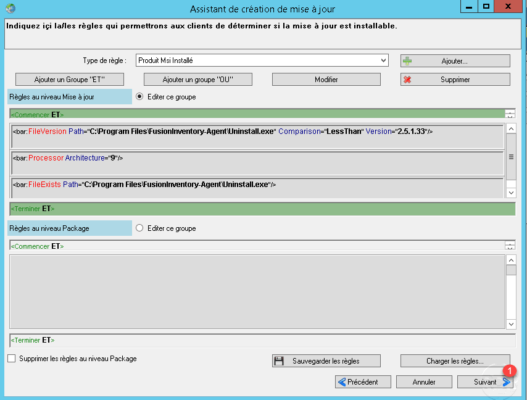The image size is (527, 400).
Task: Open the Type de règle dropdown
Action: click(x=383, y=61)
